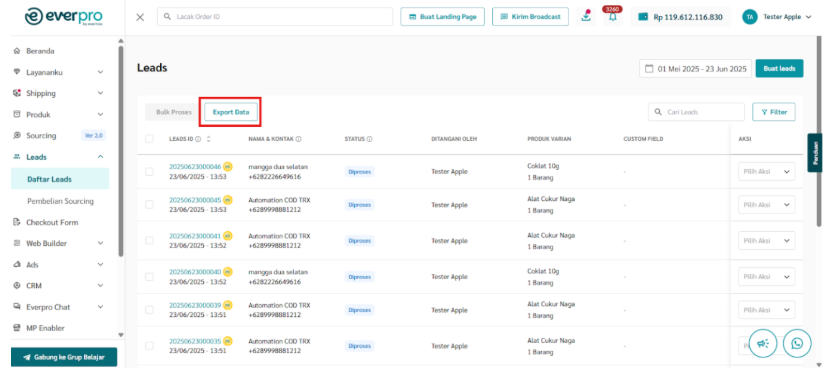Click the CRM sidebar icon

(16, 285)
